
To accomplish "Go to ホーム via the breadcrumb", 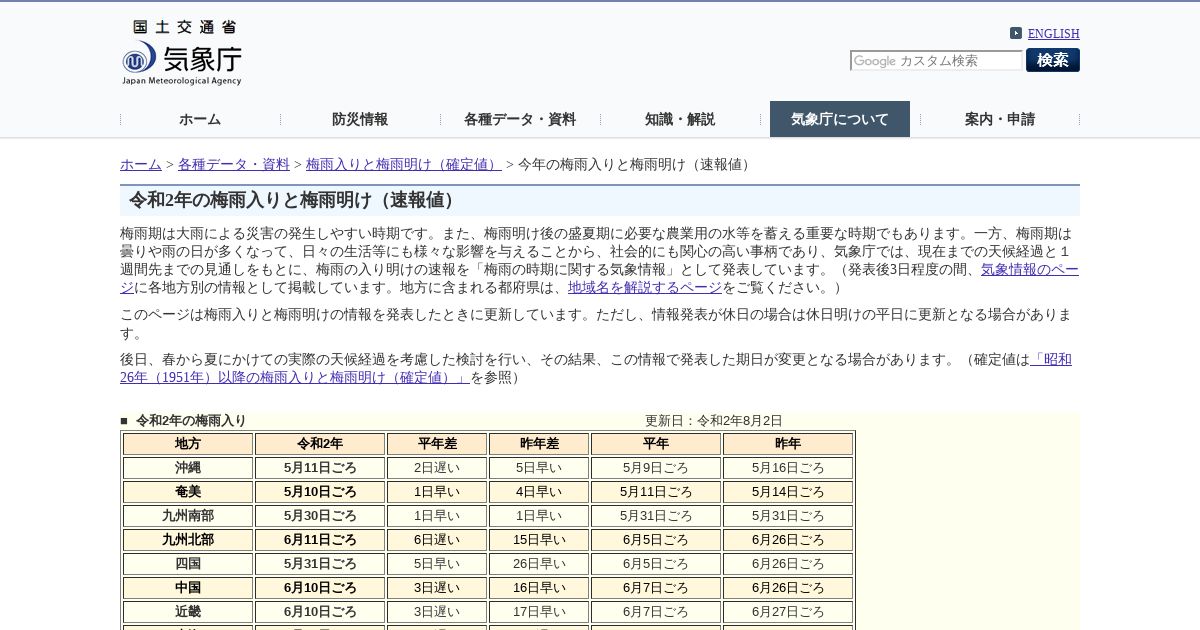I will tap(141, 164).
